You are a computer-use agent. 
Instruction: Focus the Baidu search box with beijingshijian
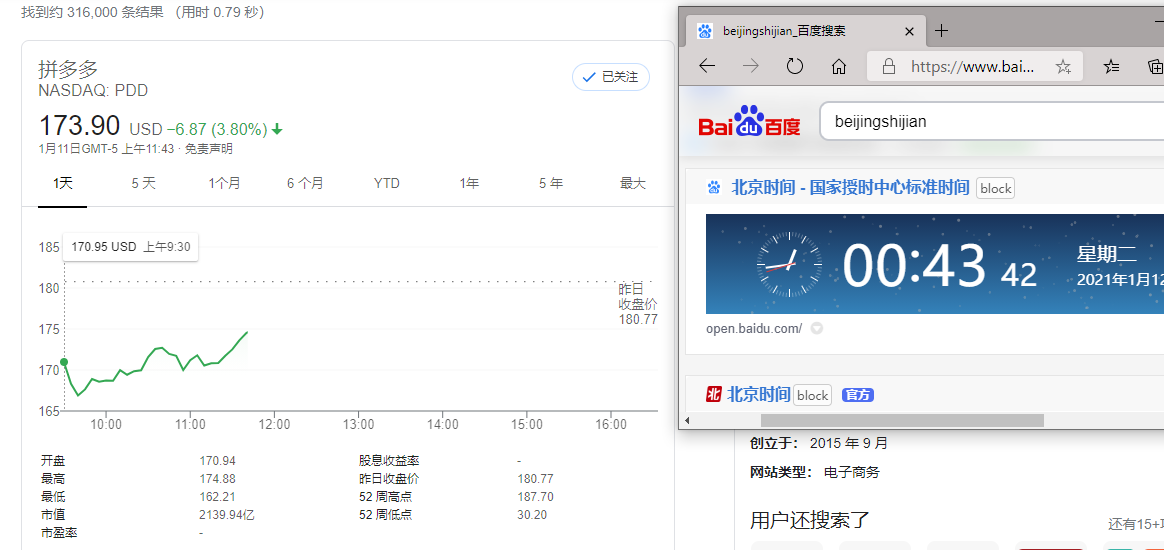coord(991,121)
